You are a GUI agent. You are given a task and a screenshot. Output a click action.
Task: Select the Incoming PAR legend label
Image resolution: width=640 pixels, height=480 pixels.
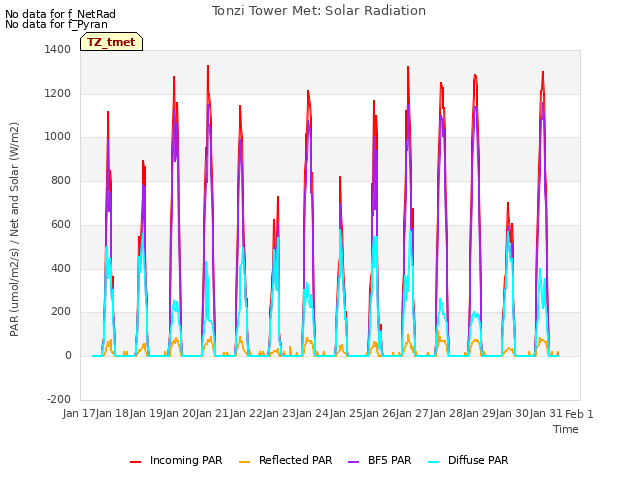(x=186, y=460)
